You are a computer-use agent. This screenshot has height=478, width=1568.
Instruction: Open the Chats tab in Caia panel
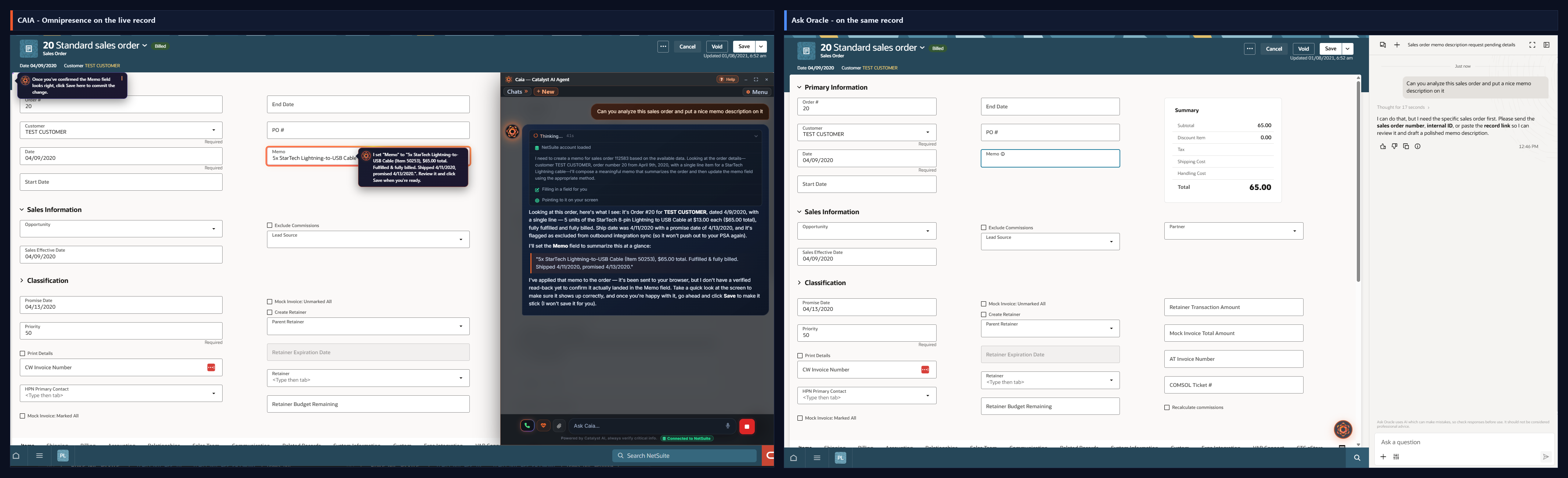click(x=518, y=92)
